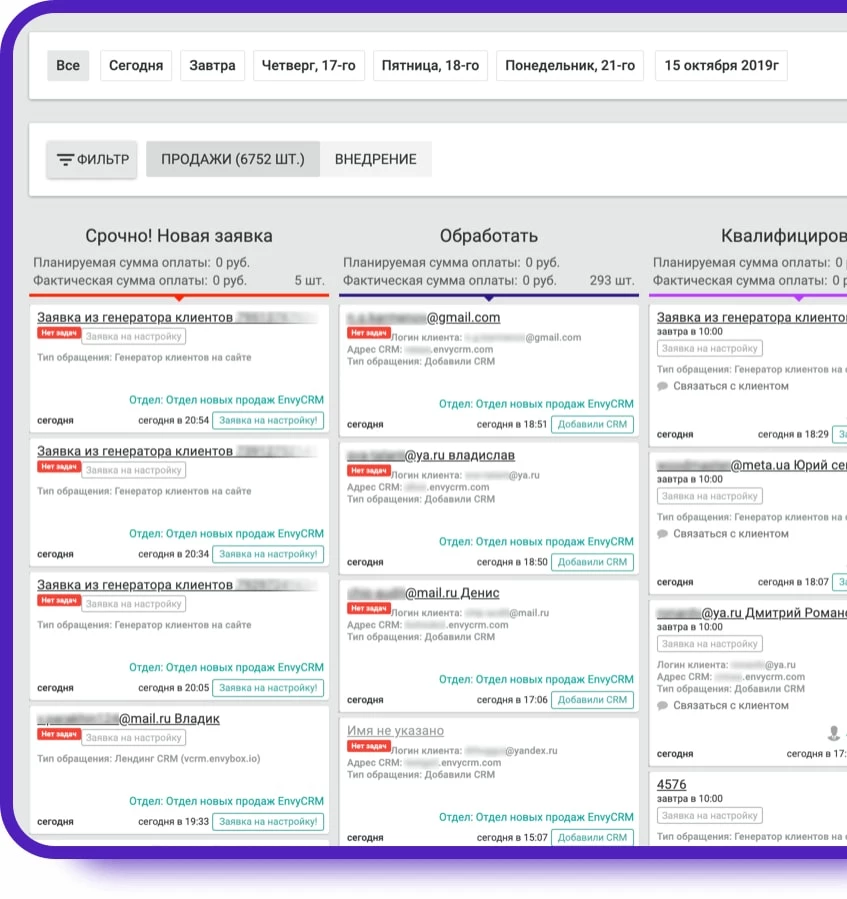Click the speech bubble icon in the @meta.ua card
Image resolution: width=847 pixels, height=899 pixels.
662,534
